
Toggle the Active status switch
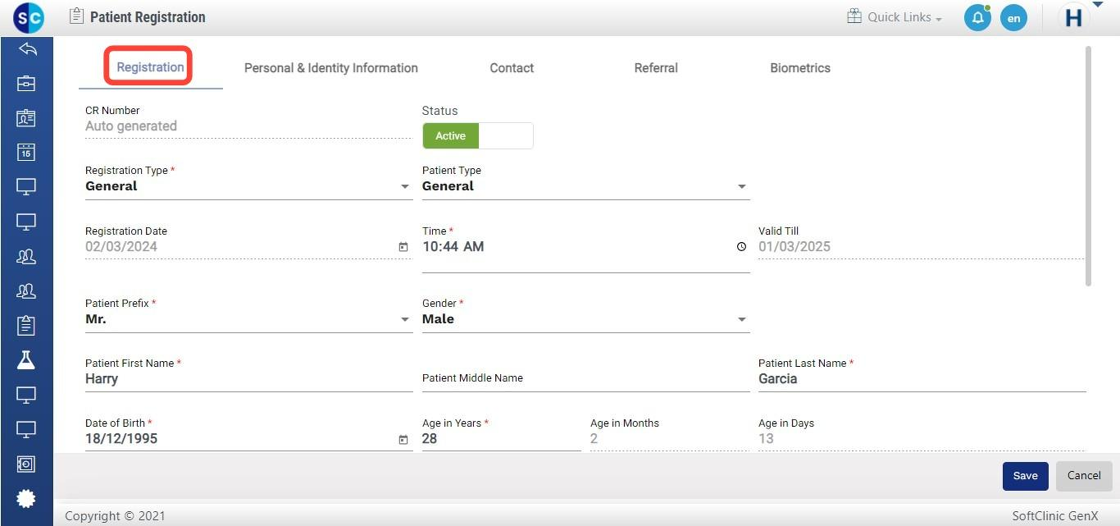tap(478, 136)
